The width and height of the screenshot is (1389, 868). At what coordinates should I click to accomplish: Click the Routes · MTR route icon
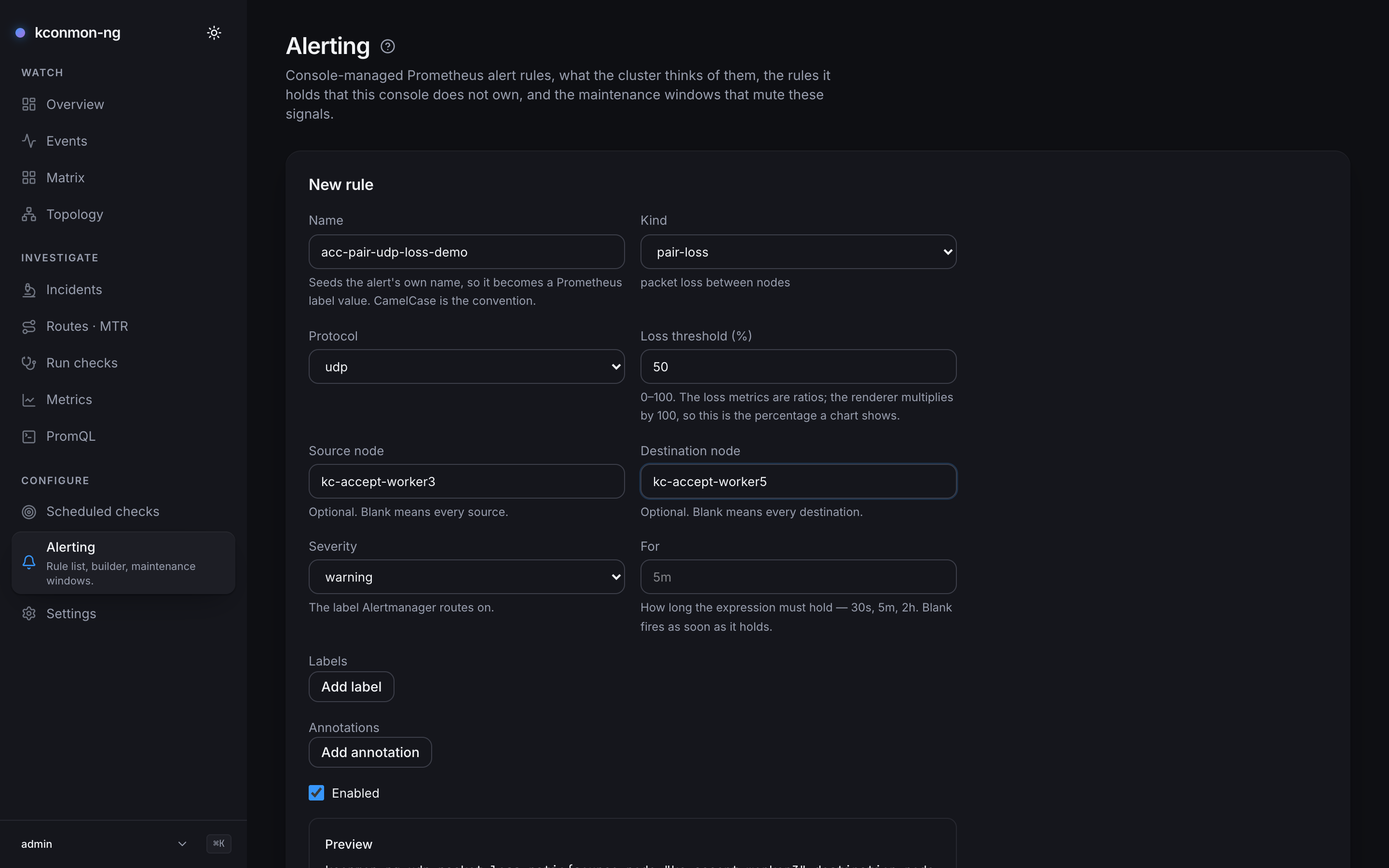(x=29, y=326)
